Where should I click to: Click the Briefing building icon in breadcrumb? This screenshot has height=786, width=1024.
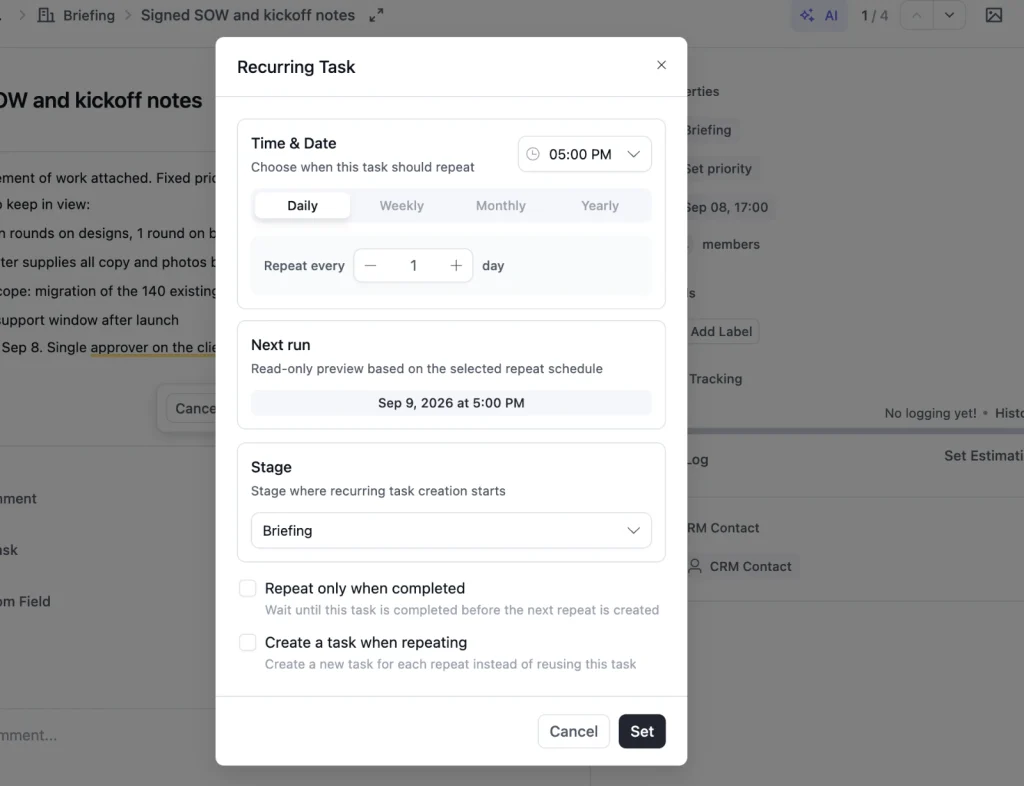click(x=46, y=15)
